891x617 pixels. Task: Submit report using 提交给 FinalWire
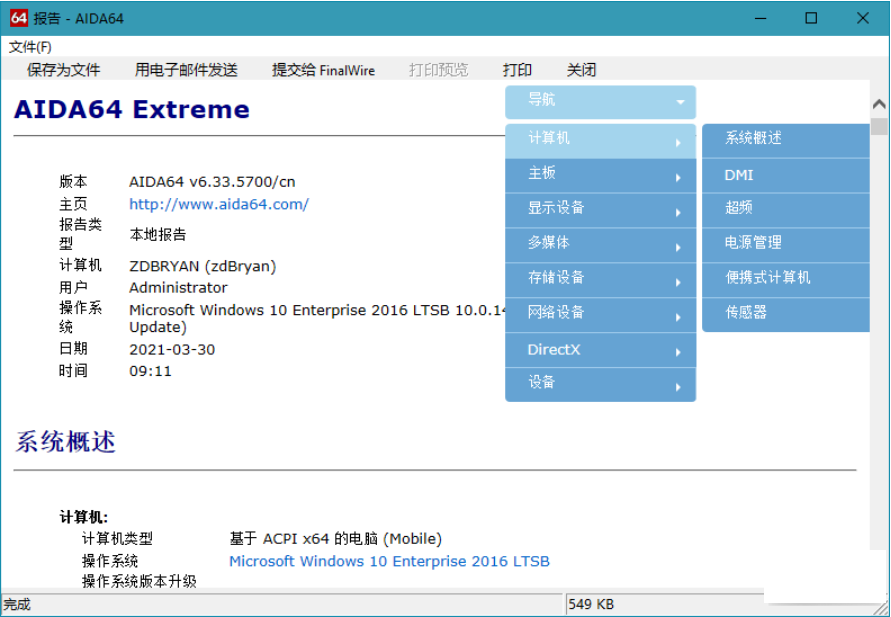322,70
